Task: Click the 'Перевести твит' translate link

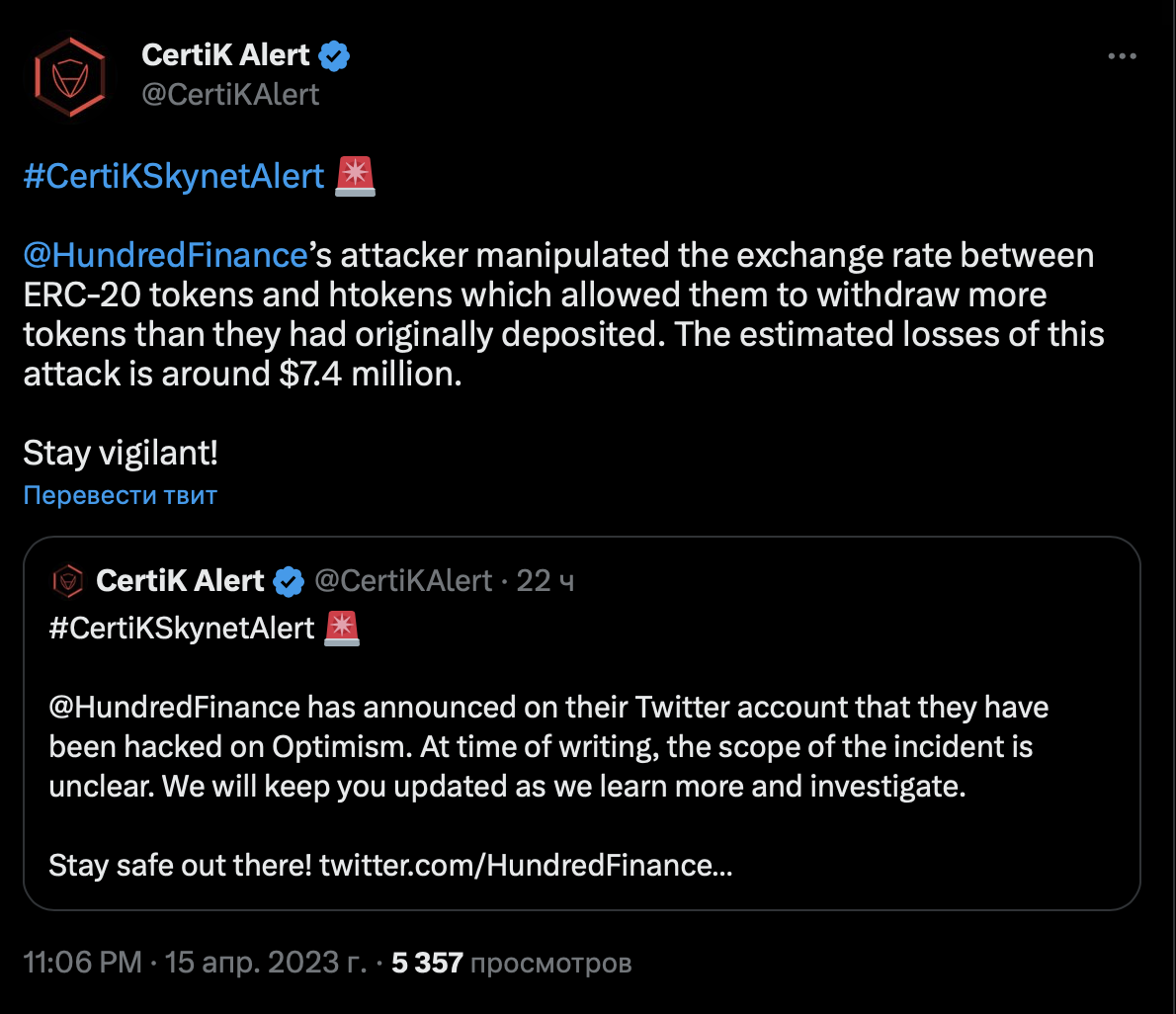Action: [x=120, y=494]
